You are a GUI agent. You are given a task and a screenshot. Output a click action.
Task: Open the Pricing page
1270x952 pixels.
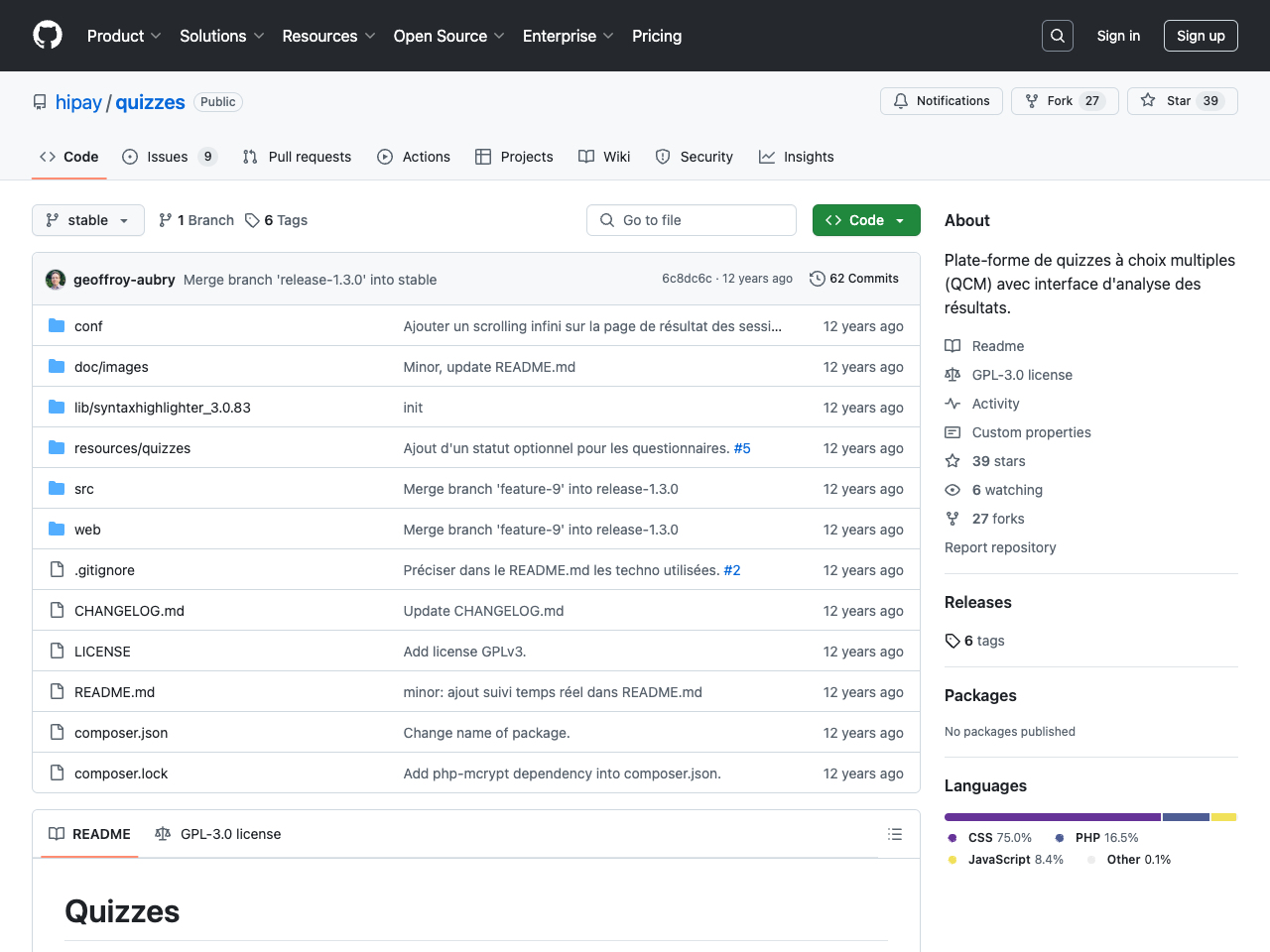click(x=657, y=36)
